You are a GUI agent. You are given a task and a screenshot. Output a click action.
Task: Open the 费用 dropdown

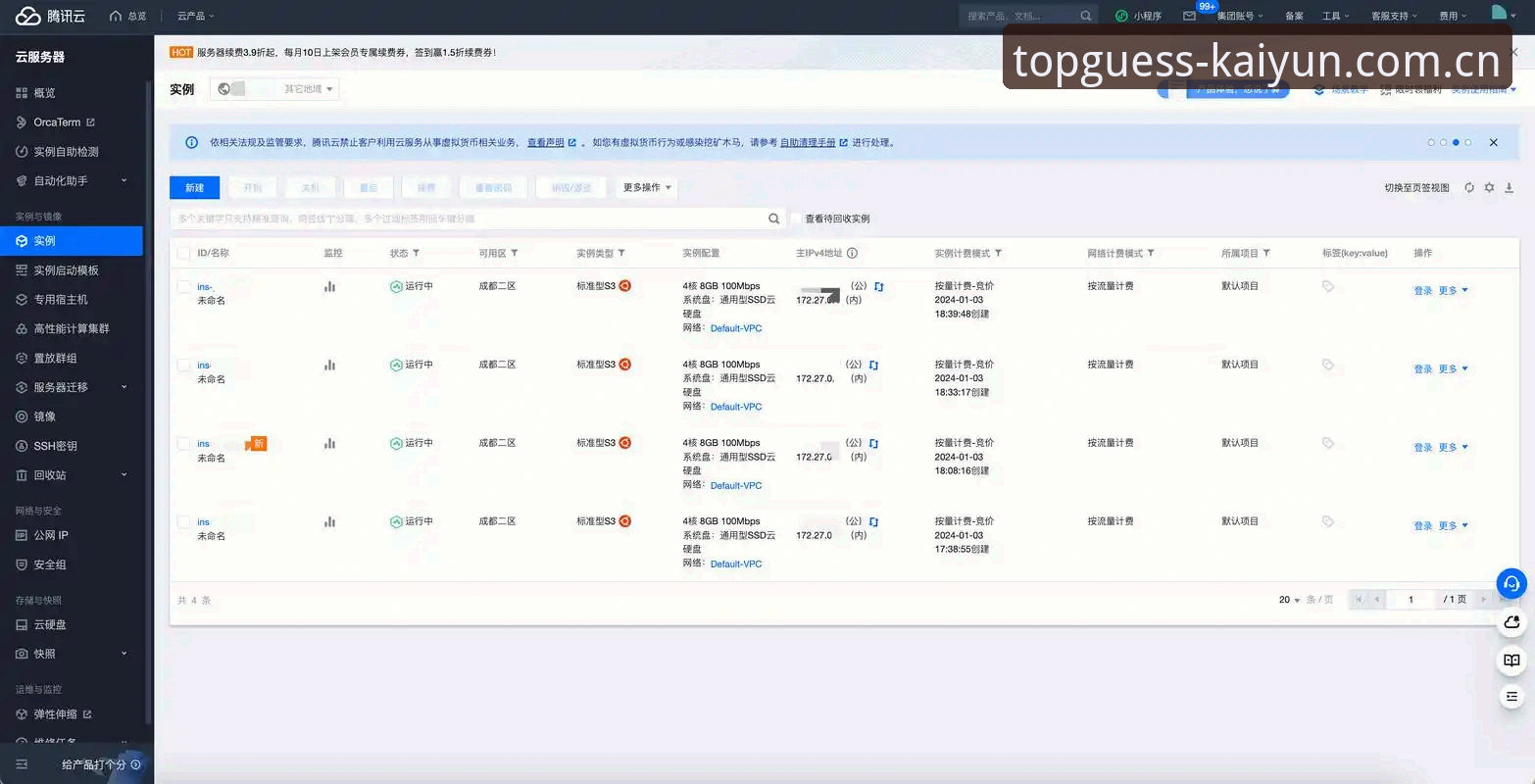click(1453, 16)
